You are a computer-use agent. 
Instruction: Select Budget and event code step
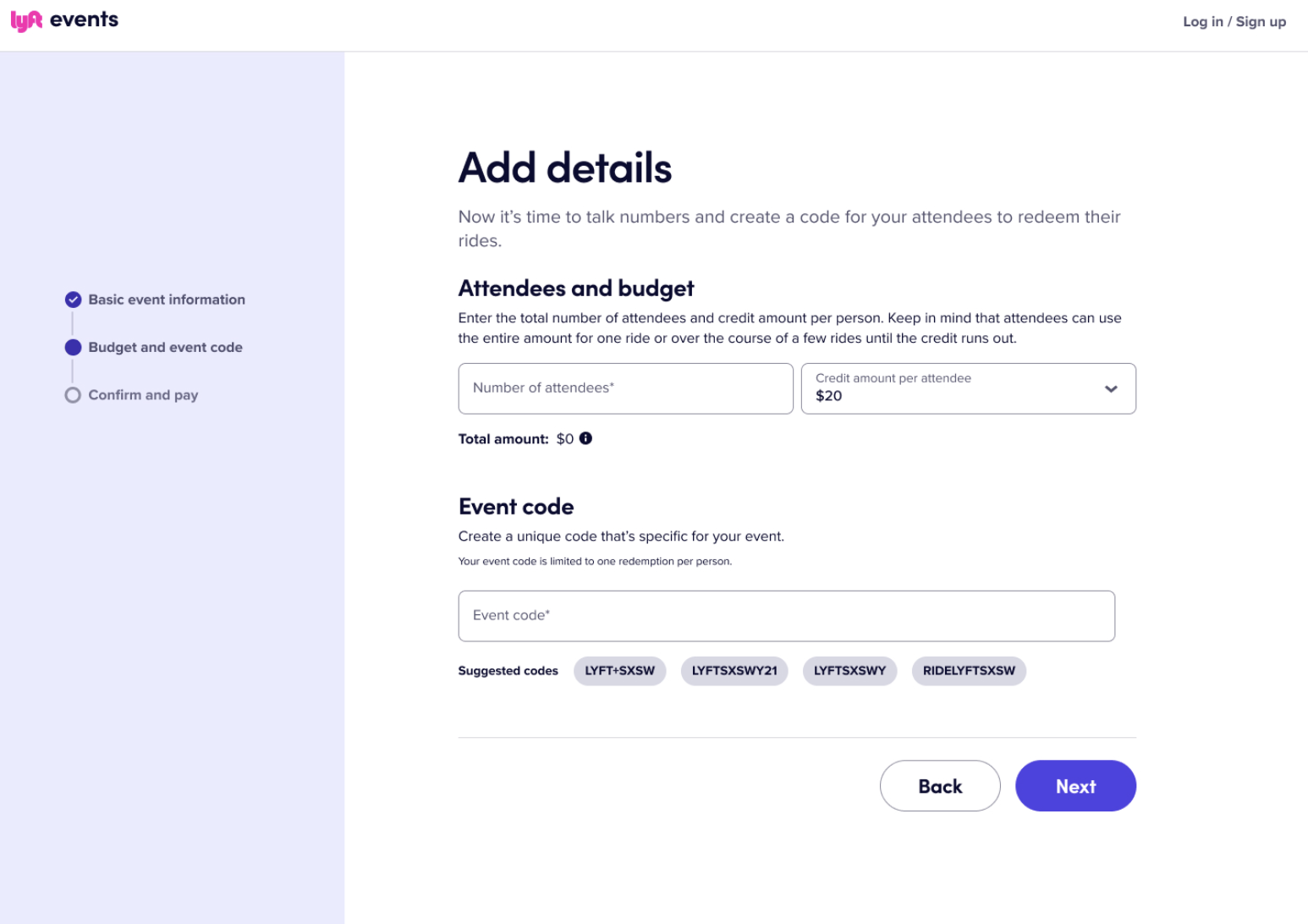[165, 347]
